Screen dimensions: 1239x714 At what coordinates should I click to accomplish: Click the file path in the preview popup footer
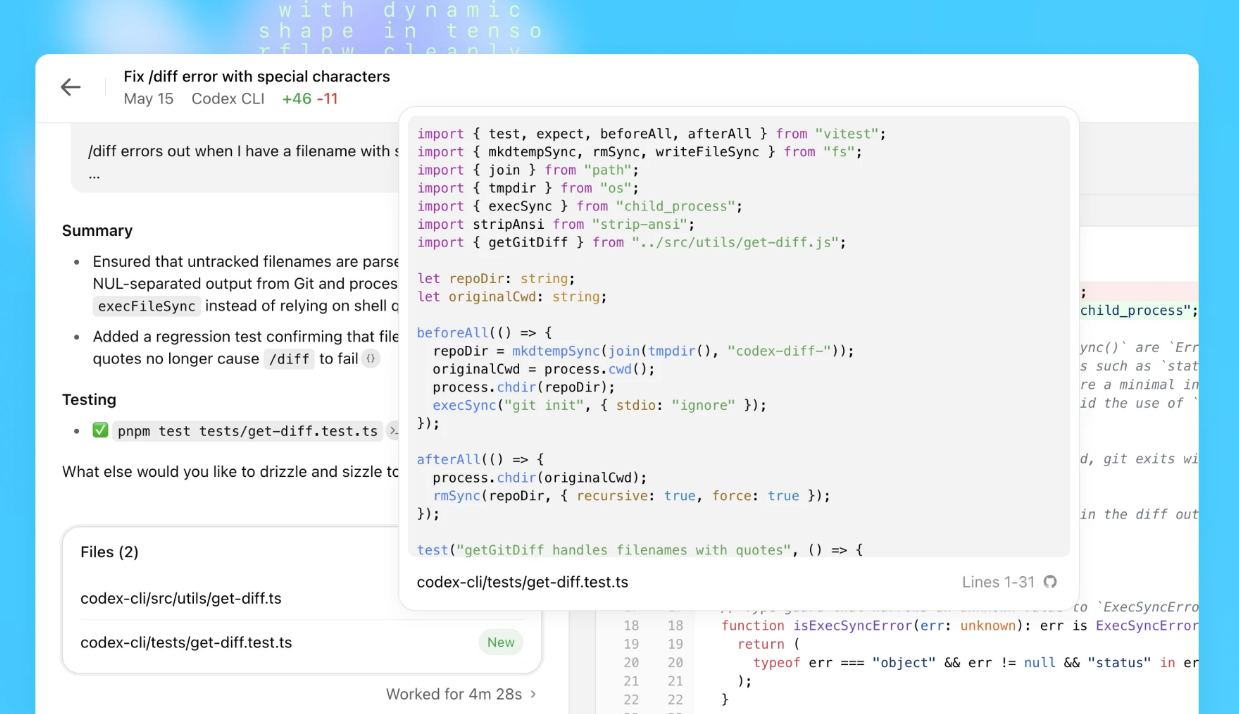pyautogui.click(x=522, y=582)
